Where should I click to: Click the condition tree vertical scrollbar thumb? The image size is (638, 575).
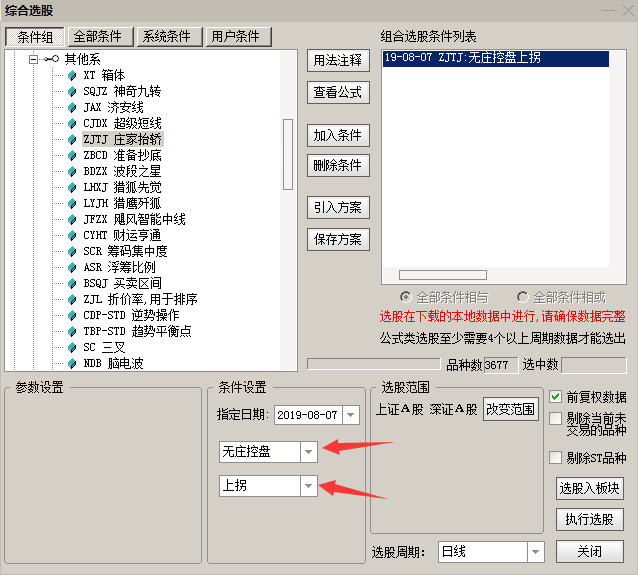[x=288, y=154]
